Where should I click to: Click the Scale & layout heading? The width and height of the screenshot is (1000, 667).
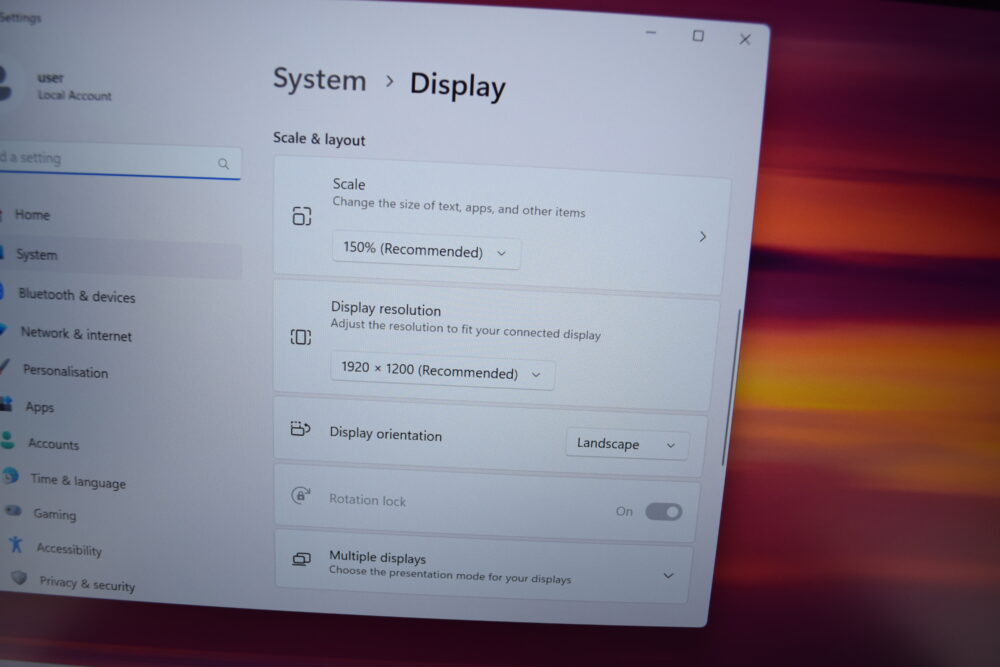click(x=319, y=139)
